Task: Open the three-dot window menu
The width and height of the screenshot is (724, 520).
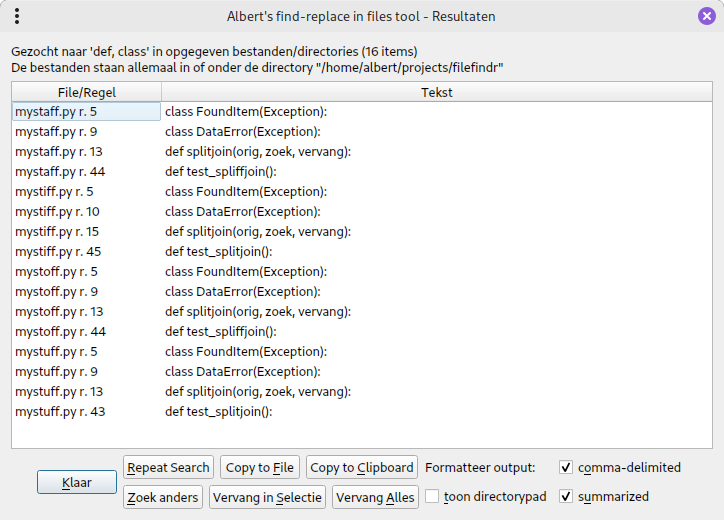Action: point(17,16)
